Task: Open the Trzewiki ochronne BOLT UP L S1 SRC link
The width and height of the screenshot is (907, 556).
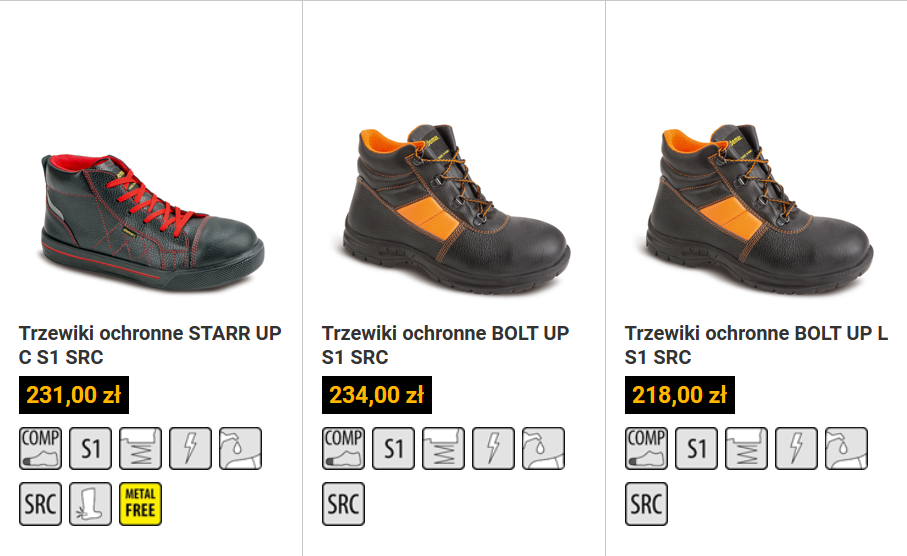Action: (756, 345)
